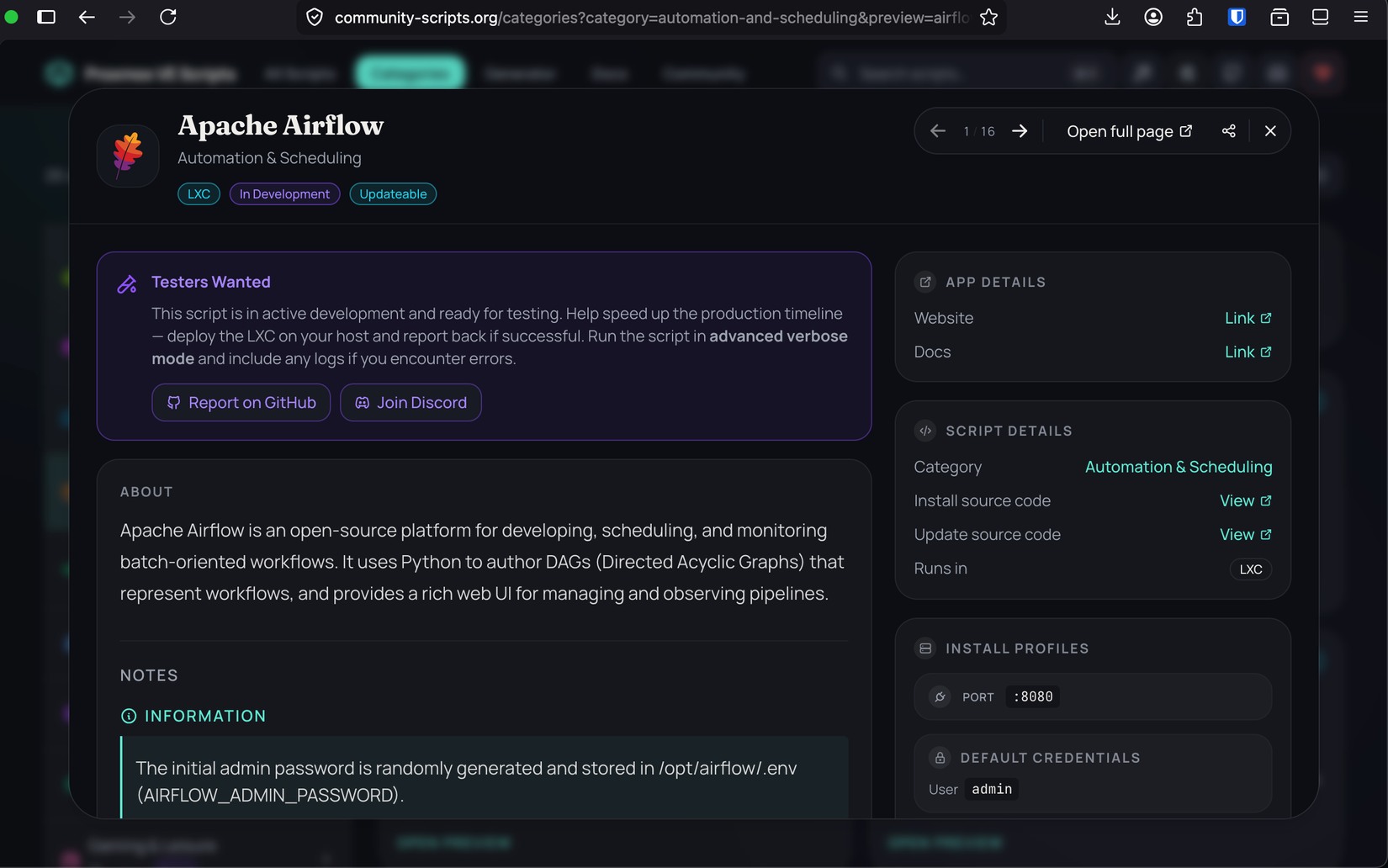The width and height of the screenshot is (1388, 868).
Task: Reload the current page
Action: coord(168,17)
